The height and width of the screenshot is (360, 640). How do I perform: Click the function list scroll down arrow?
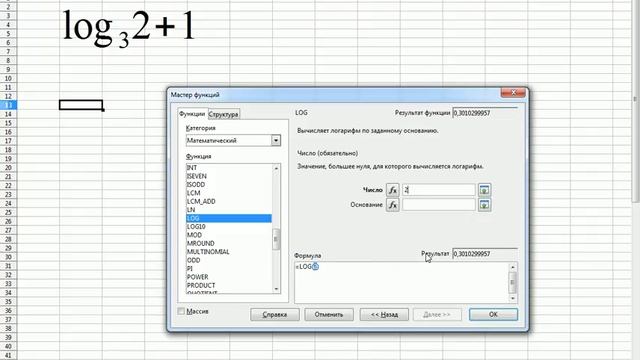(276, 289)
